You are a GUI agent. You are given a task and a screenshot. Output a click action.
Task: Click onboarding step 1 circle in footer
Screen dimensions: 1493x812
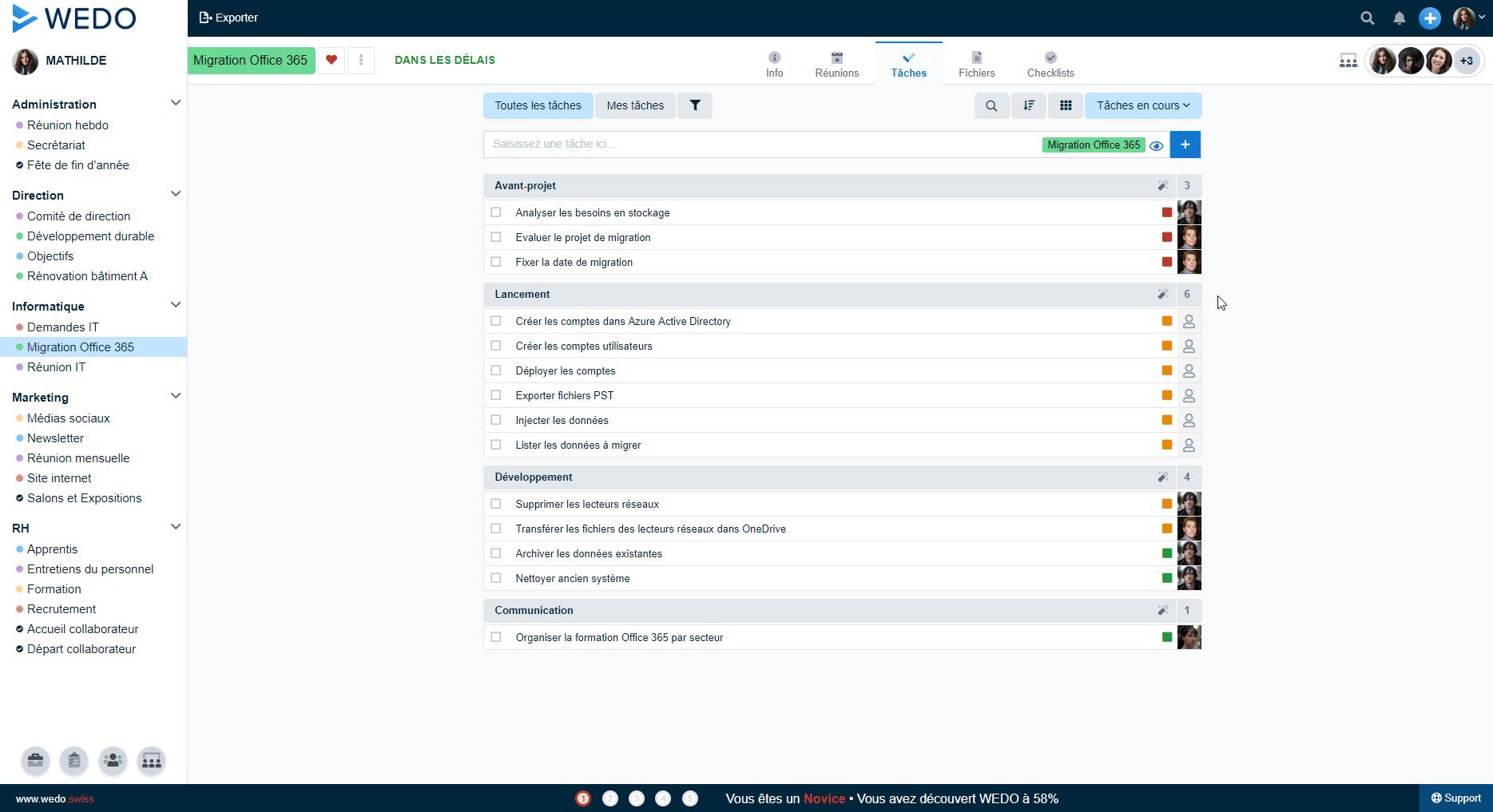pos(583,798)
